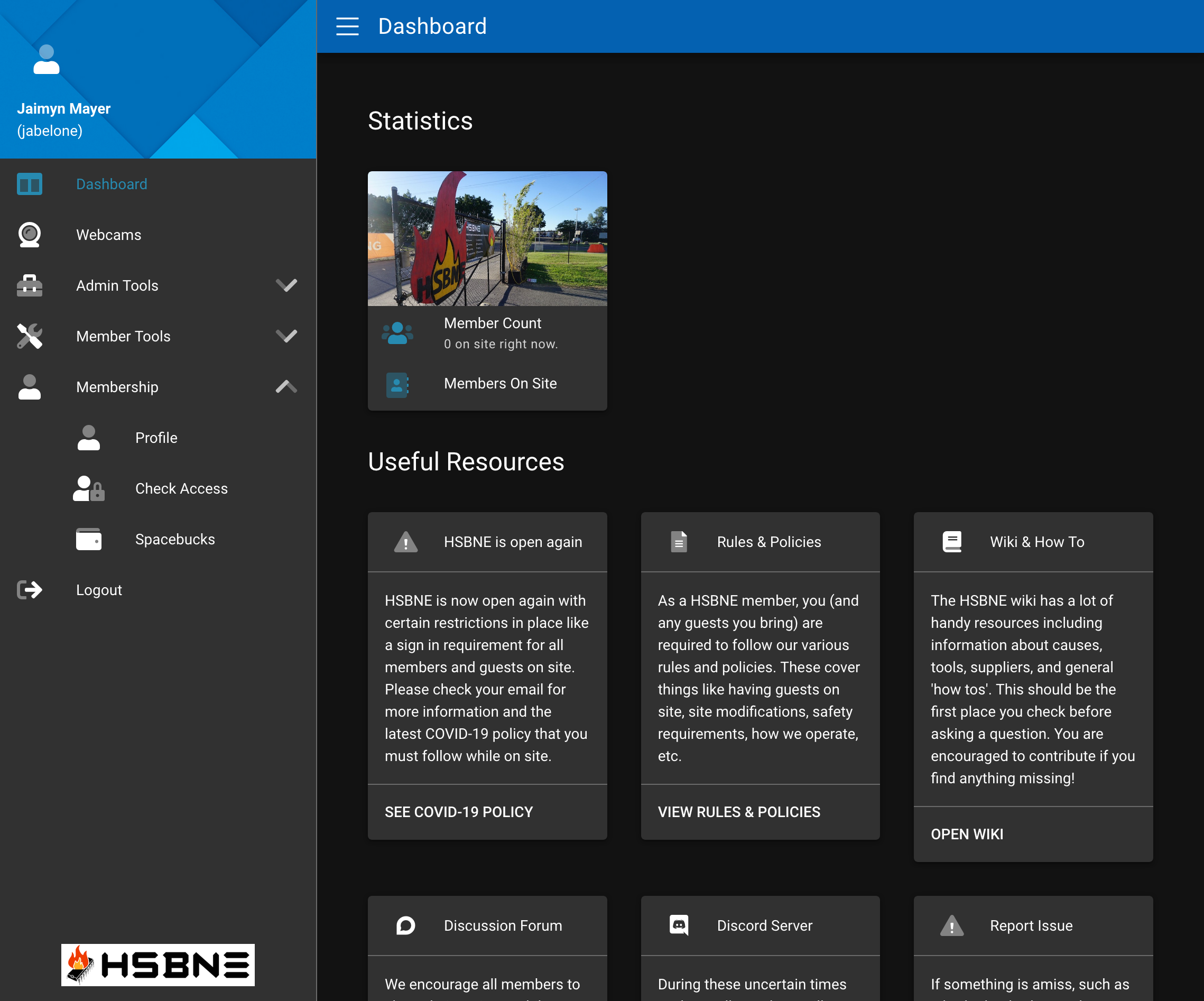Expand the Admin Tools chevron
Screen dimensions: 1204x1001
pos(286,285)
